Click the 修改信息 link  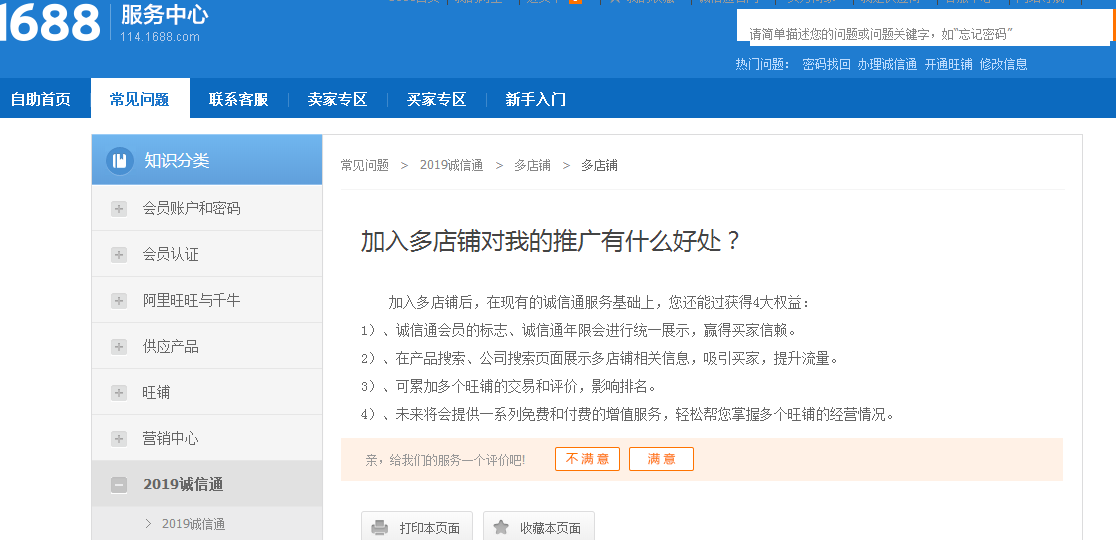point(1004,64)
